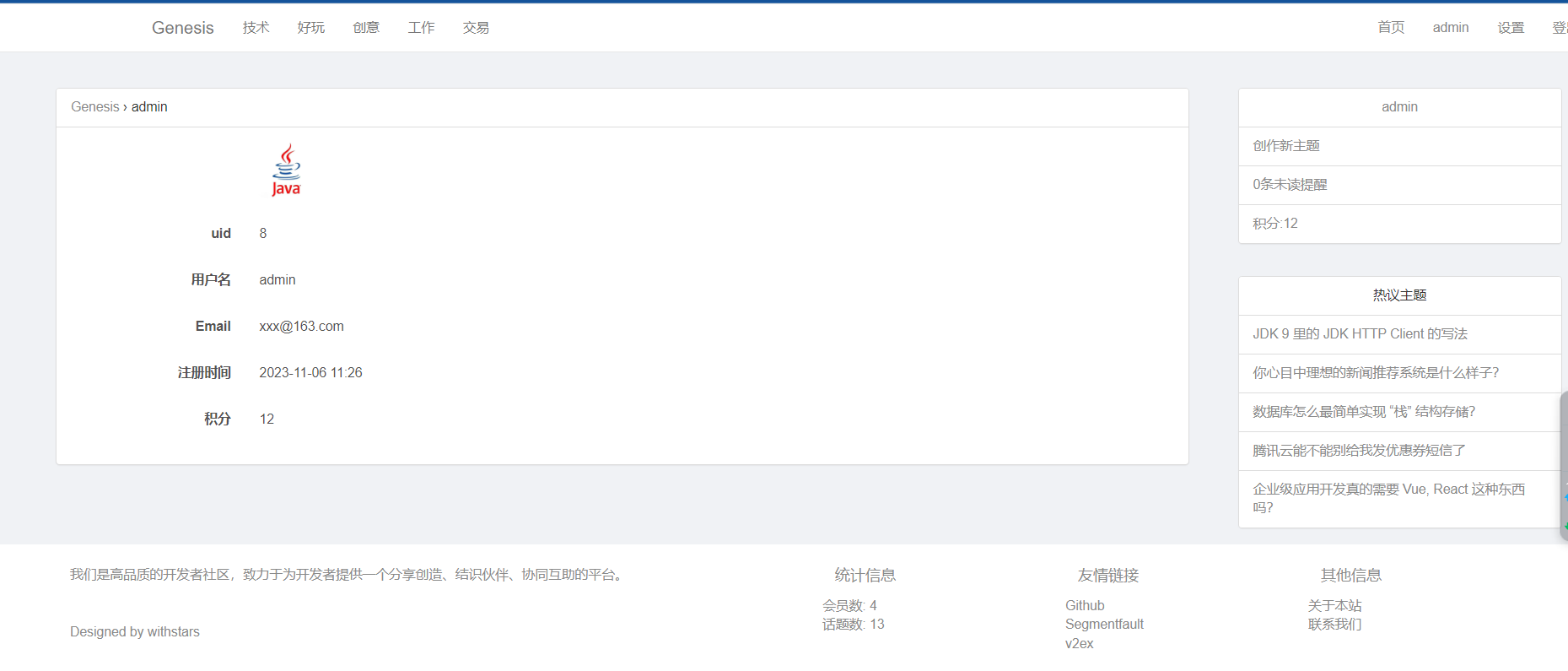Click the uid value 8
Screen dimensions: 1568x671
(x=263, y=234)
